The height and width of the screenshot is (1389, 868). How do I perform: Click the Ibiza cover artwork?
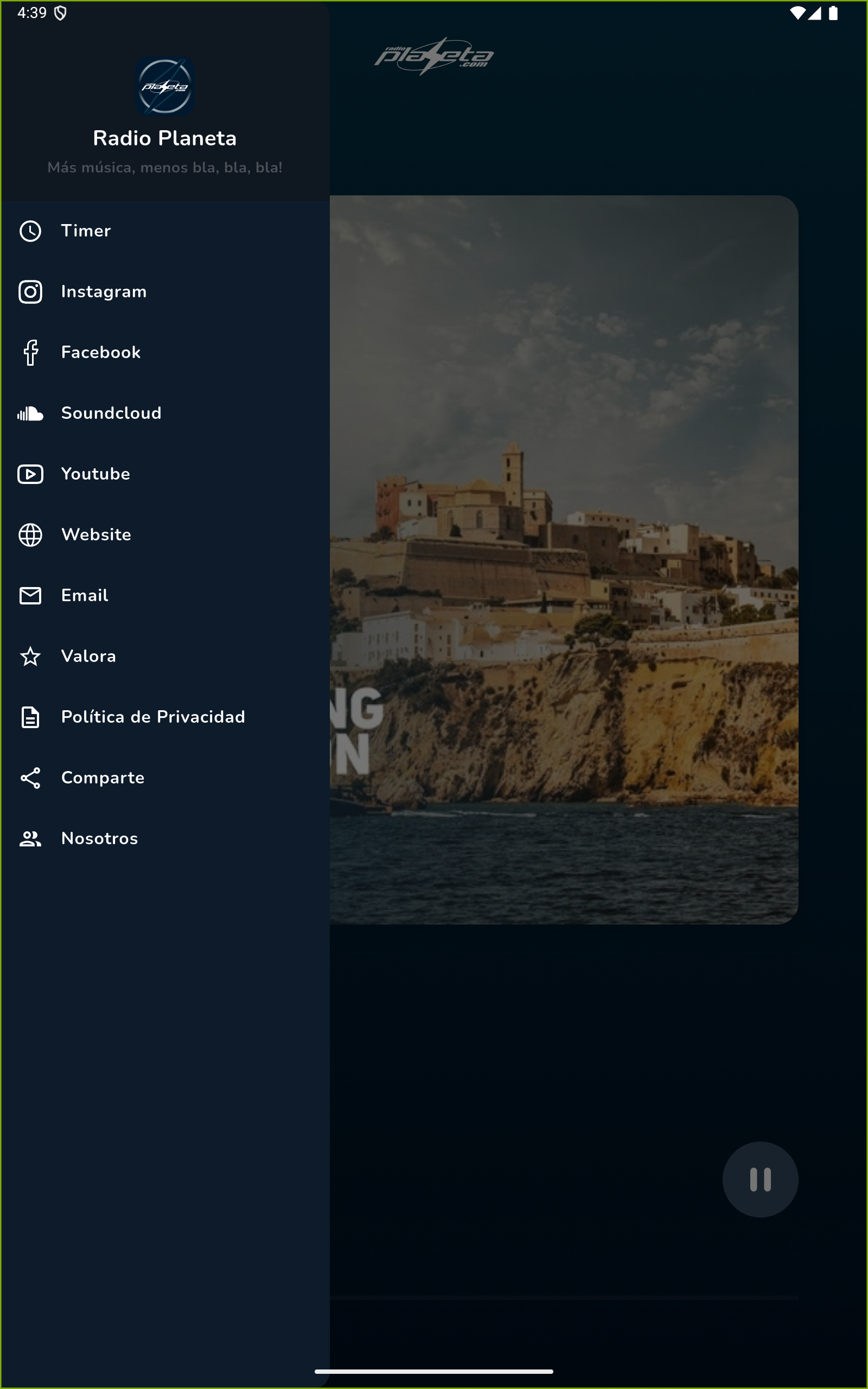(x=564, y=559)
